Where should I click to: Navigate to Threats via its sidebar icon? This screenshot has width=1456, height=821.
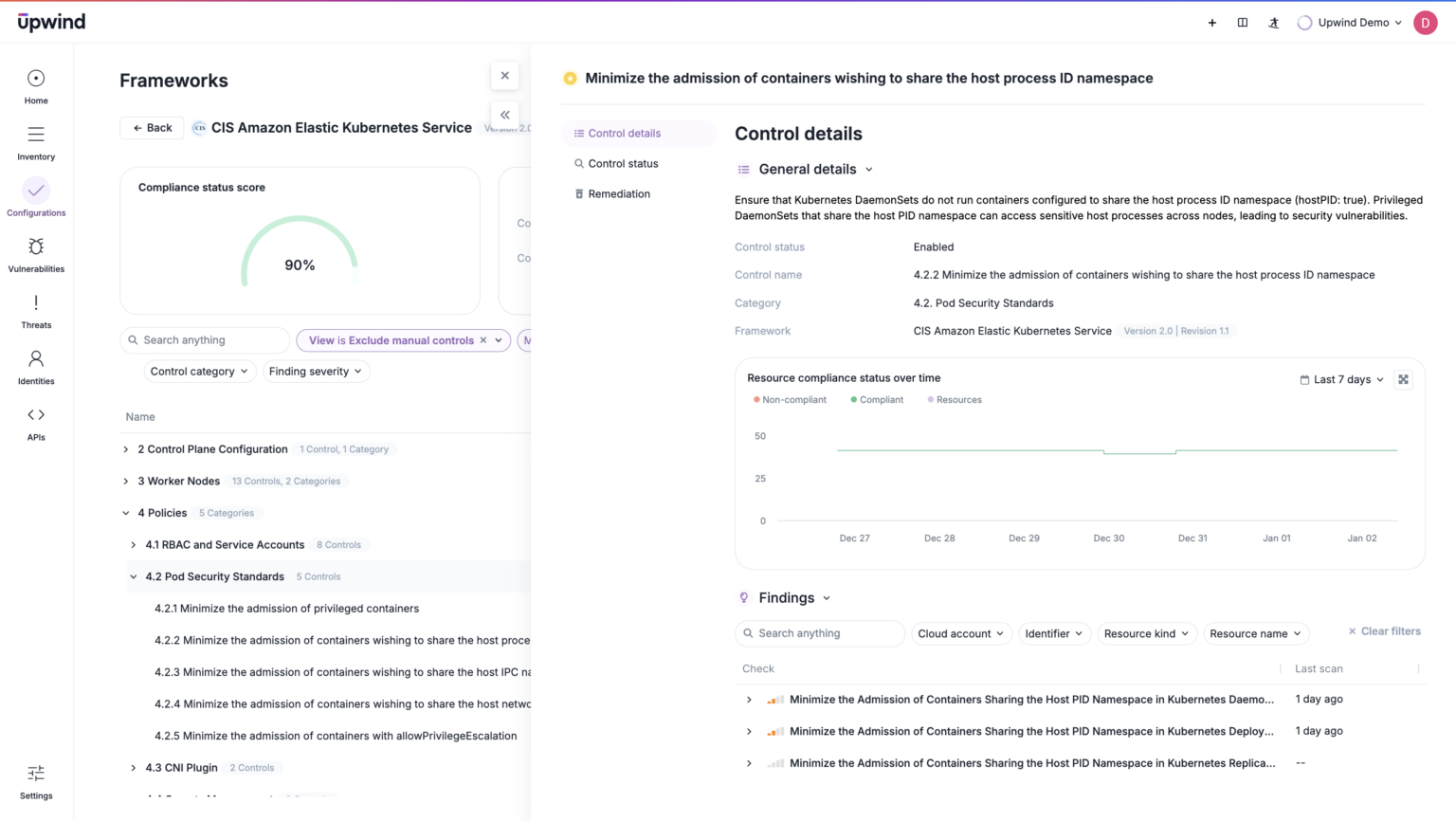pyautogui.click(x=35, y=309)
